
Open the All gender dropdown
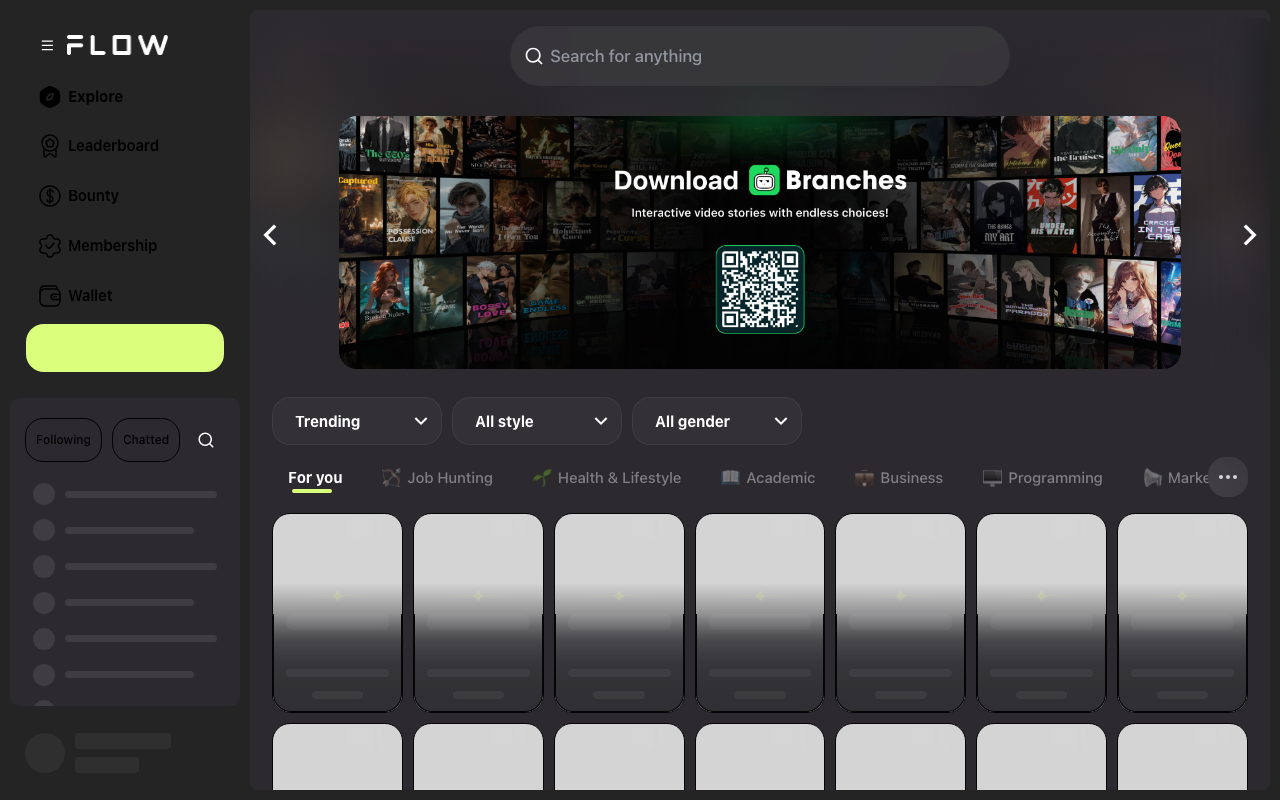click(x=717, y=421)
